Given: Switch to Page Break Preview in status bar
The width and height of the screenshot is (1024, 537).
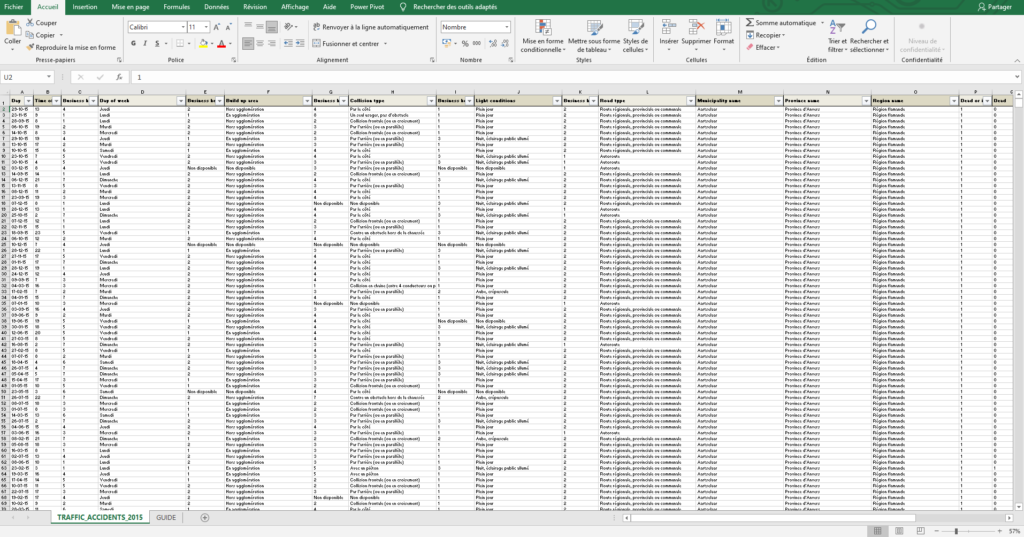Looking at the screenshot, I should click(x=920, y=530).
